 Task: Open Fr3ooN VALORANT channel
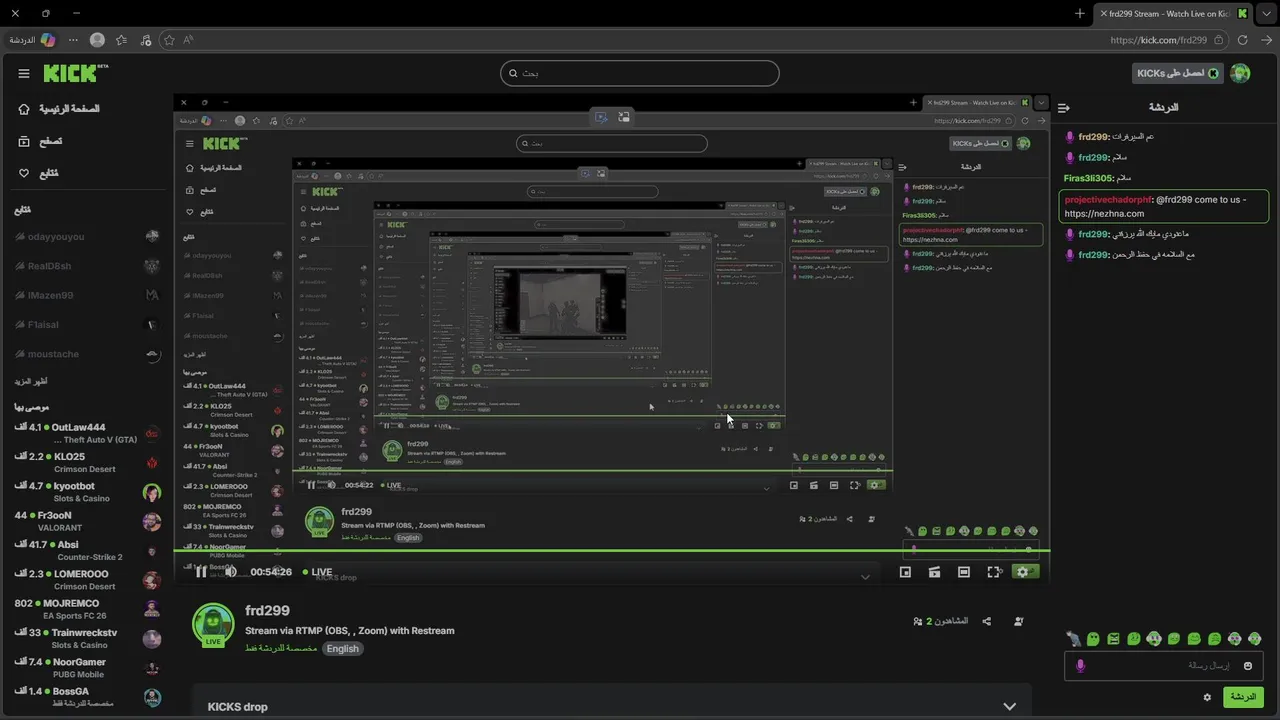click(85, 521)
